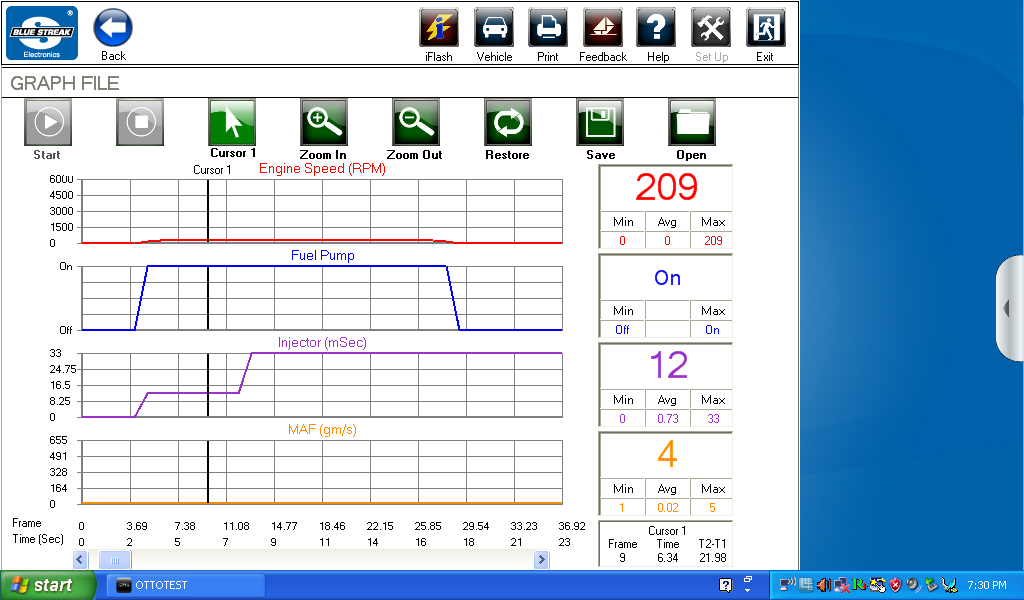Click the Restore graph view icon
The width and height of the screenshot is (1024, 600).
[507, 122]
